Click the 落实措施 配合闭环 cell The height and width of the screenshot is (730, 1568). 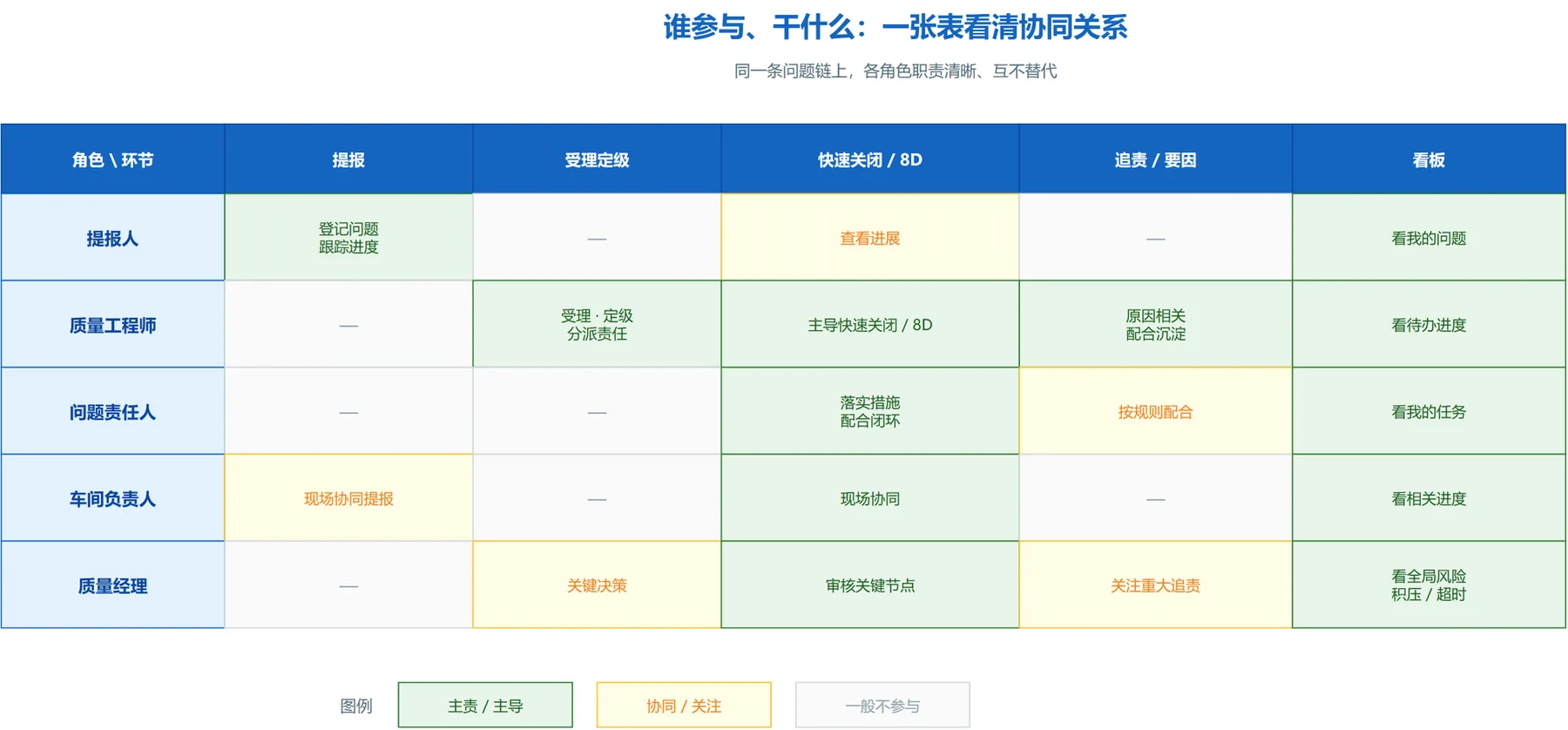click(x=870, y=412)
